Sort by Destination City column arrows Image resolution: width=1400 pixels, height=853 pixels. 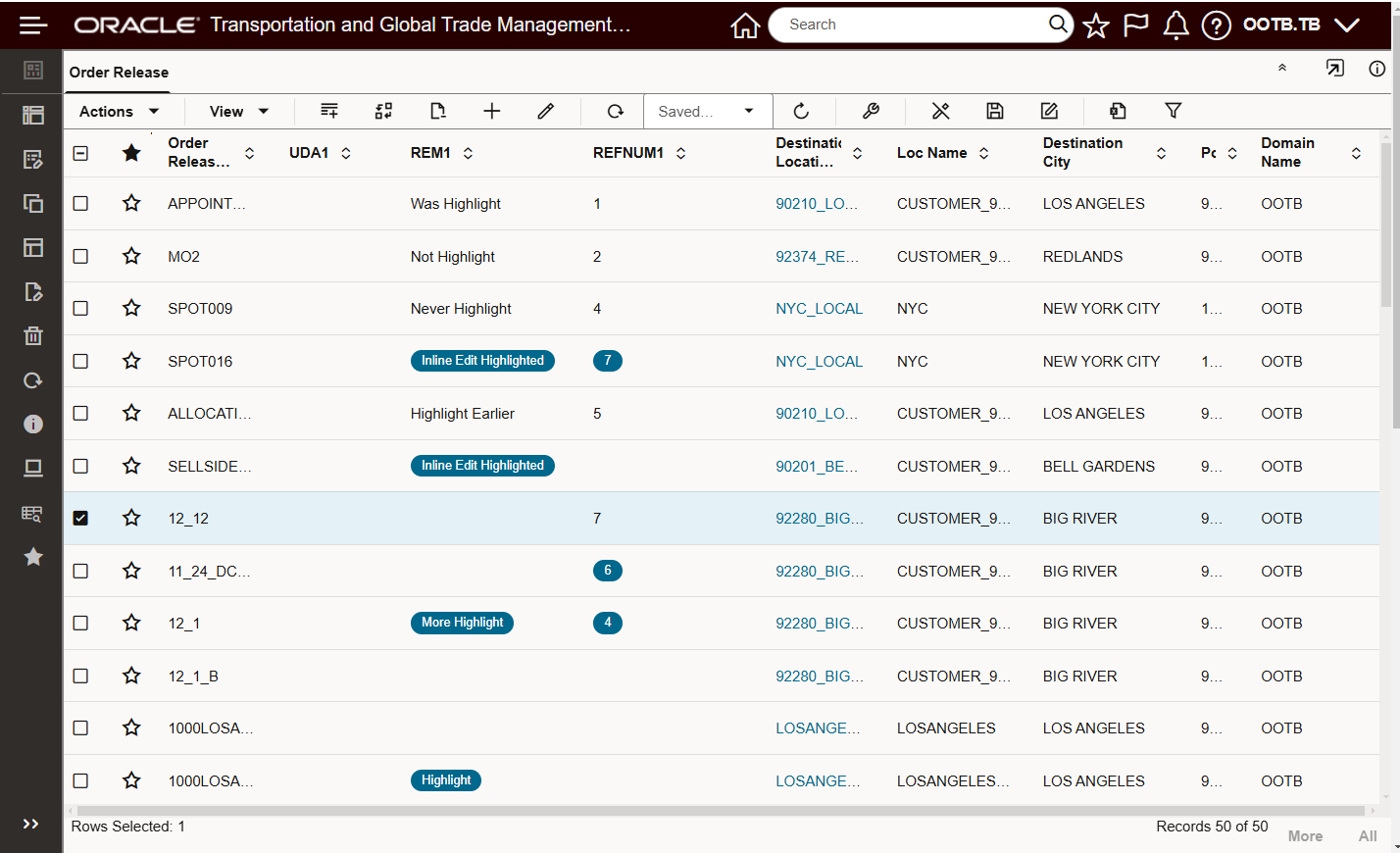[x=1161, y=153]
